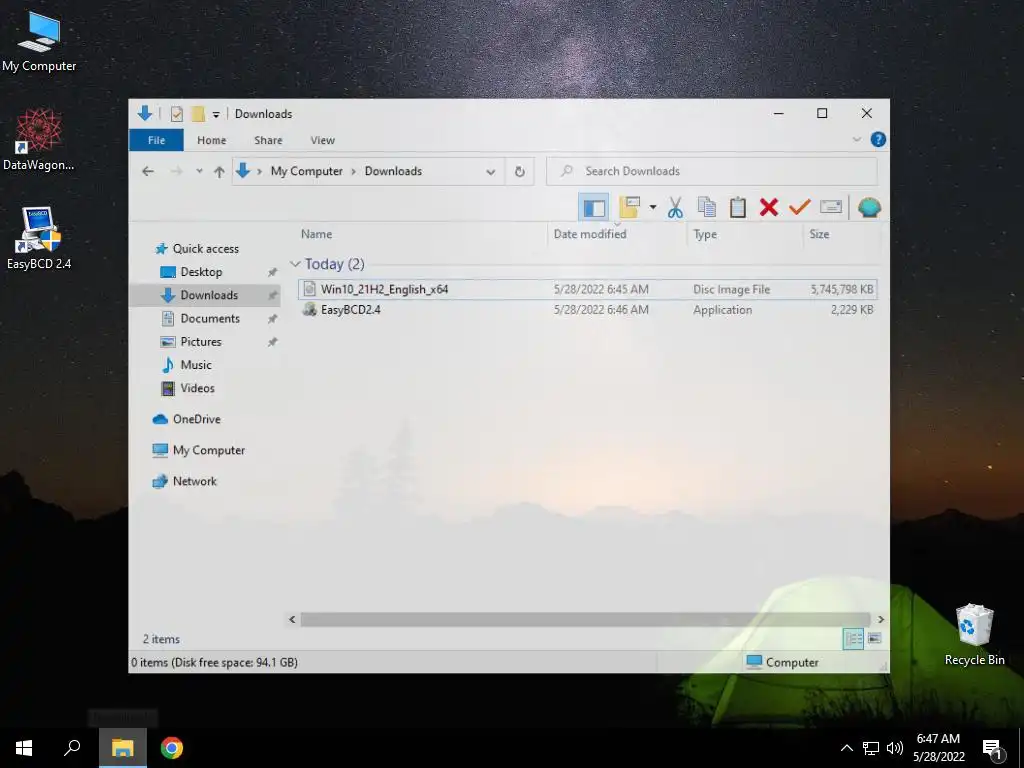Select My Computer in navigation pane

pos(208,450)
